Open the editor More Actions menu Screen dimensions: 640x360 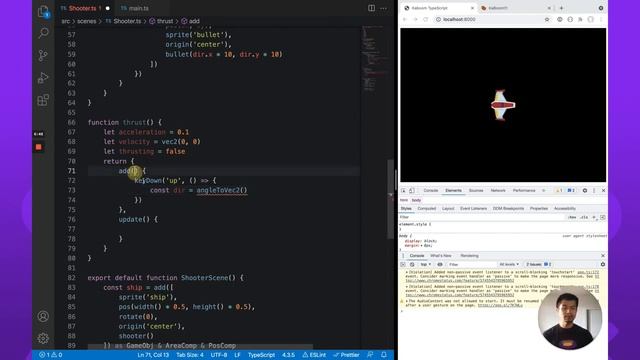(x=383, y=8)
